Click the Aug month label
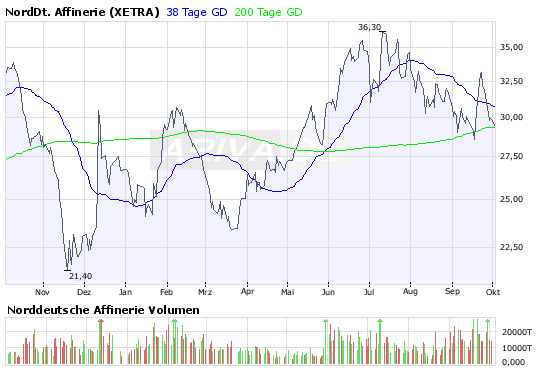Viewport: 545px width, 370px height. 410,291
